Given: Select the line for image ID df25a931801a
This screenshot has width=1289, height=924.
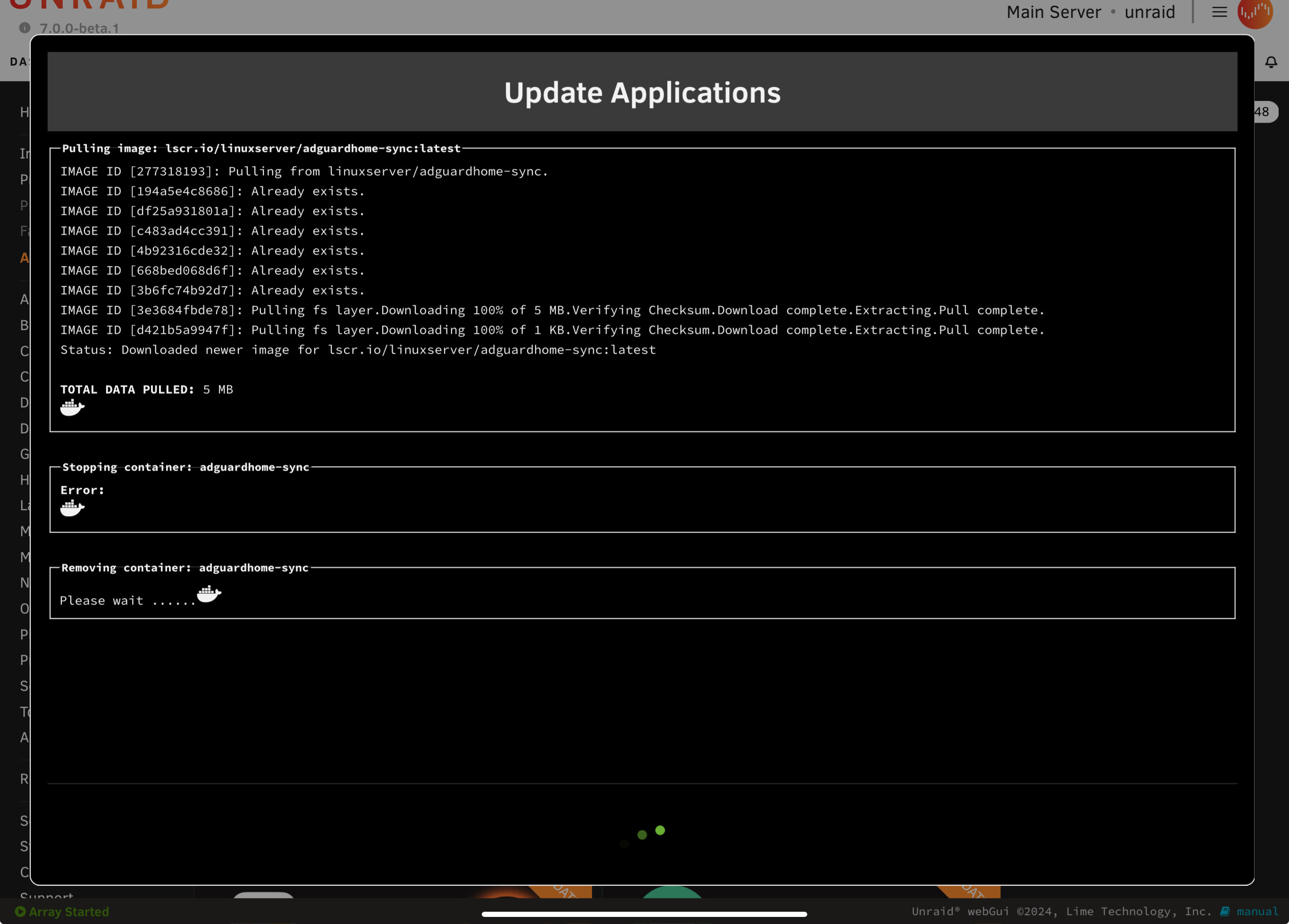Looking at the screenshot, I should 213,211.
